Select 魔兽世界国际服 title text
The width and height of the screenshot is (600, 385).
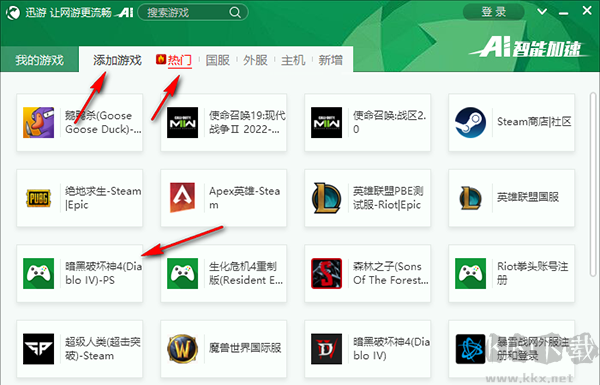[x=245, y=348]
